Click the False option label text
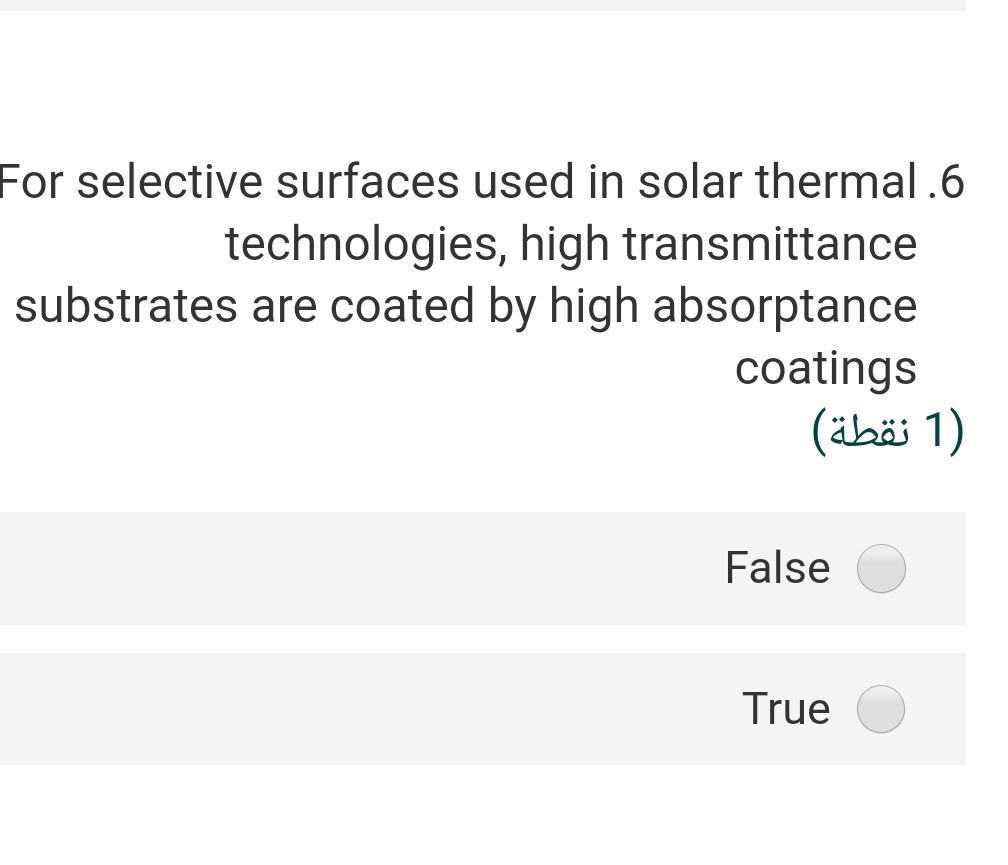 (x=777, y=567)
